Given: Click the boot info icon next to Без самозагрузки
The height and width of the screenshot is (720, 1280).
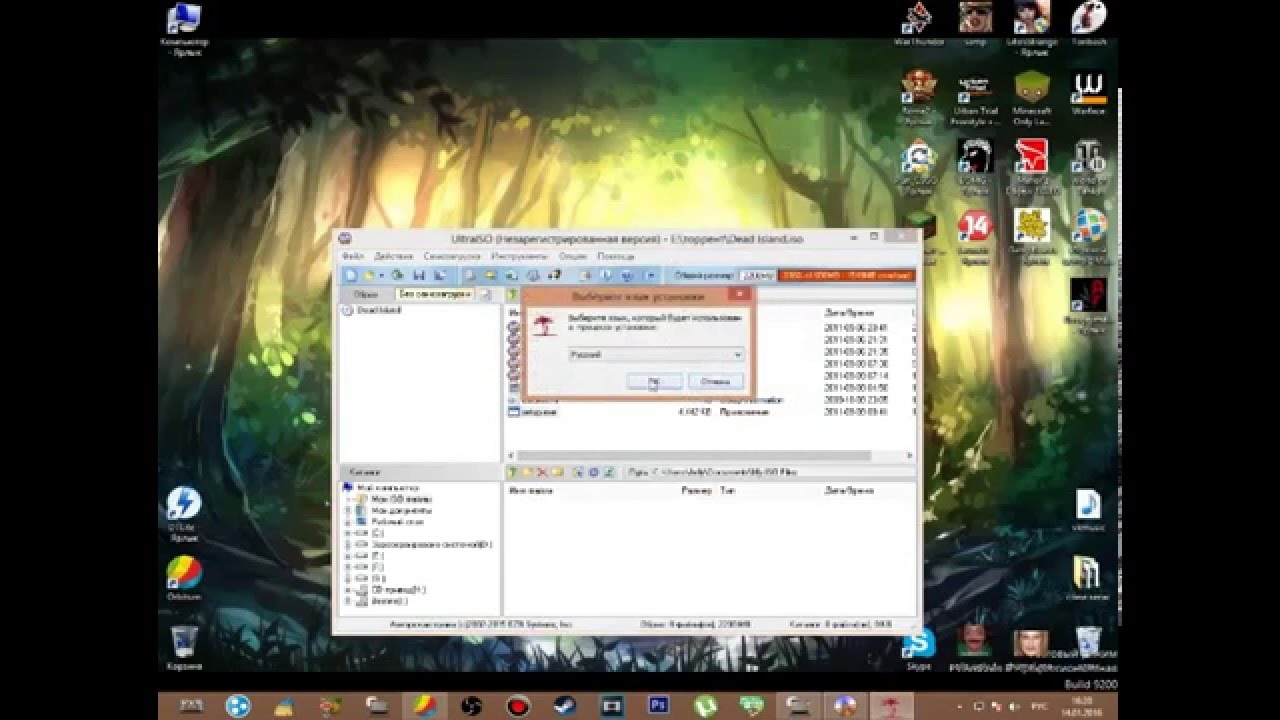Looking at the screenshot, I should [x=486, y=295].
